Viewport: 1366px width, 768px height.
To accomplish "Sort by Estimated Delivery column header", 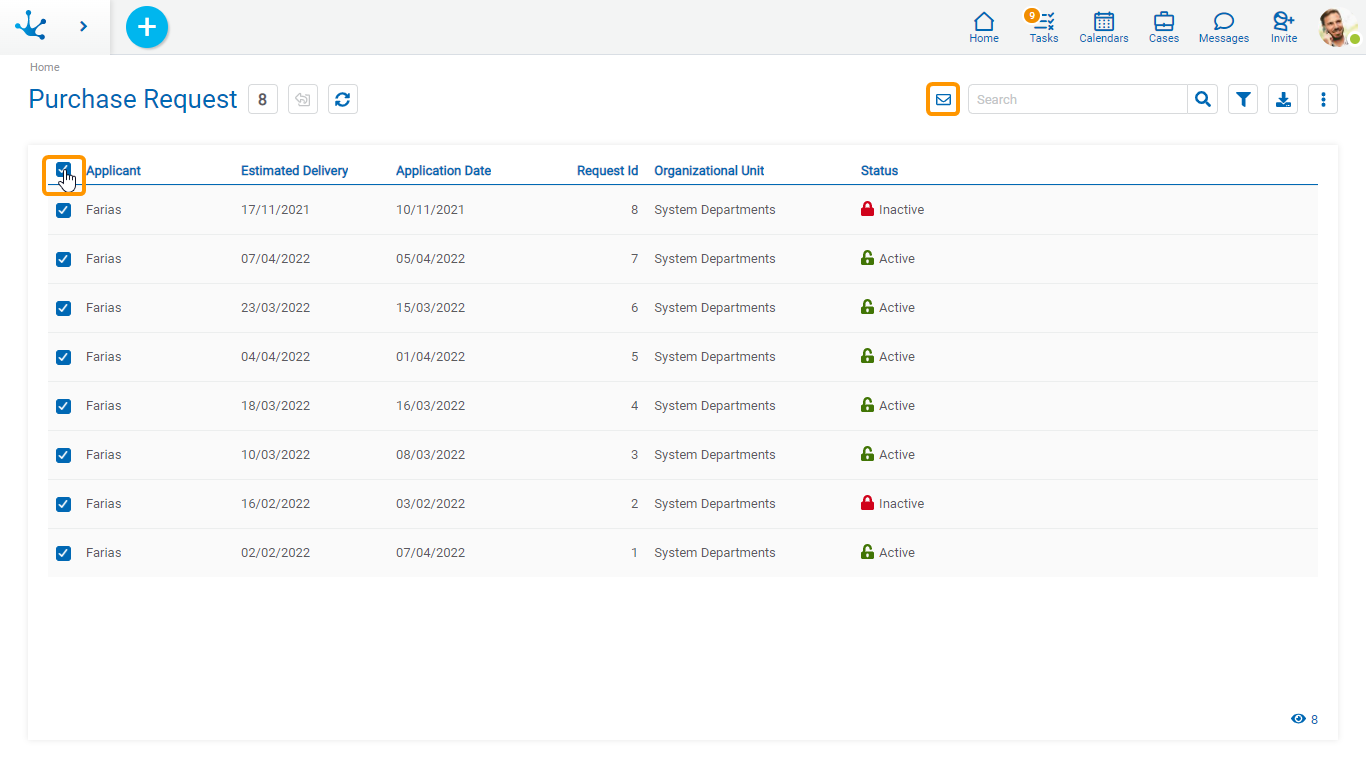I will point(294,171).
